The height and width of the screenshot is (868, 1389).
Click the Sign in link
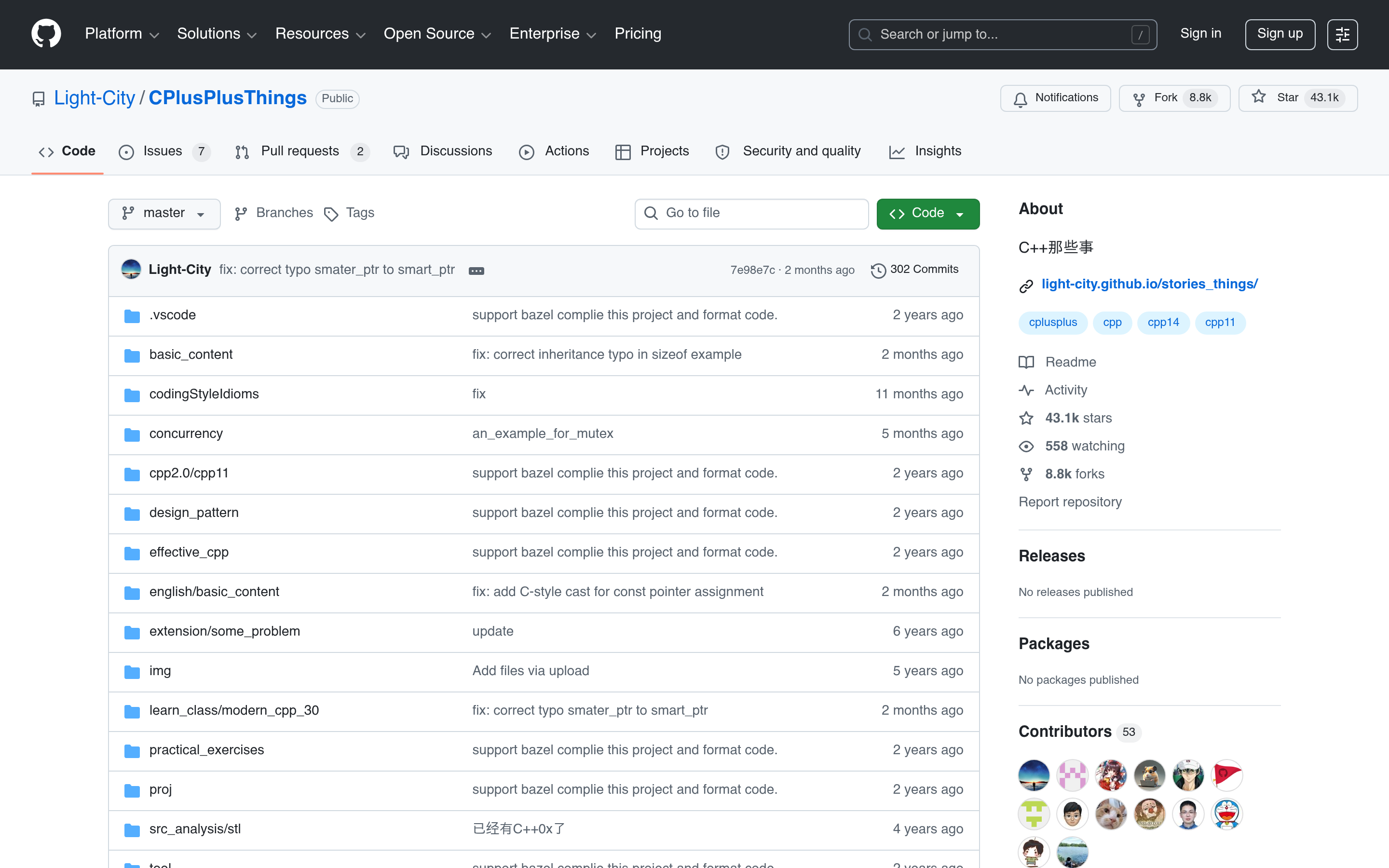(1200, 34)
